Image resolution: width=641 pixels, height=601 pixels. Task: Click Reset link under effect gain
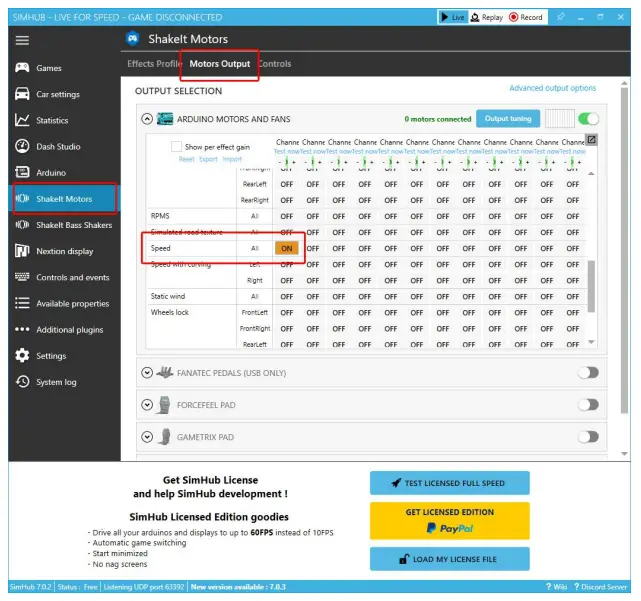coord(186,159)
